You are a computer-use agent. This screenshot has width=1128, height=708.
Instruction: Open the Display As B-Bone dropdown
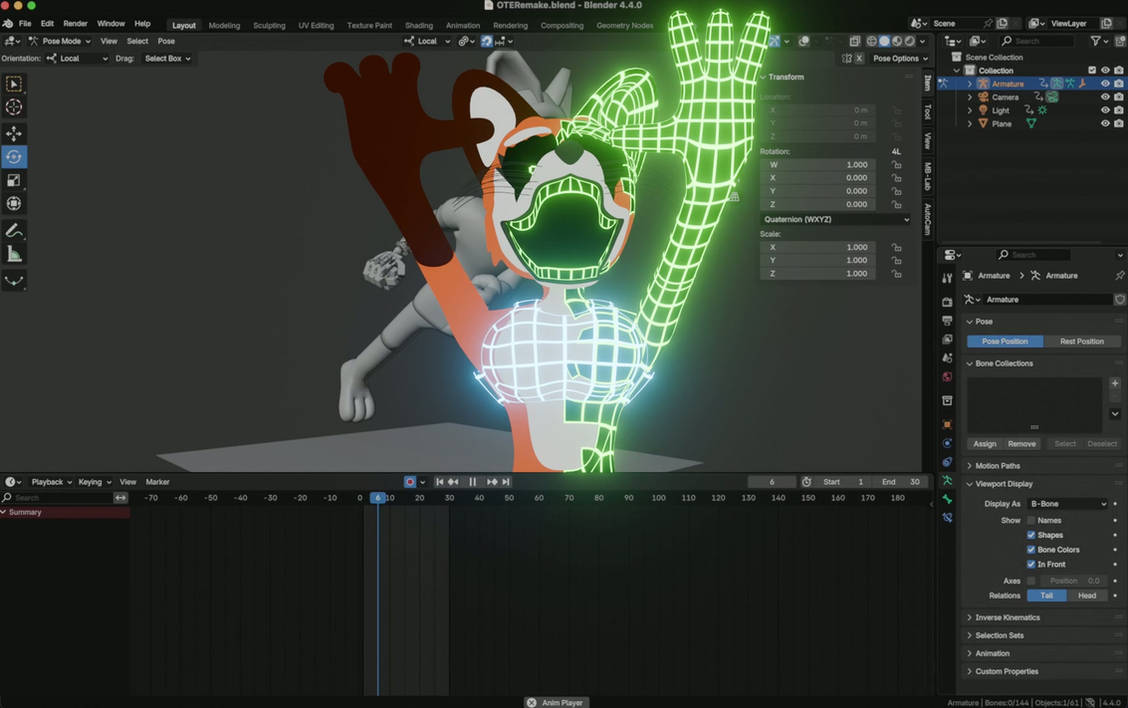(x=1068, y=504)
